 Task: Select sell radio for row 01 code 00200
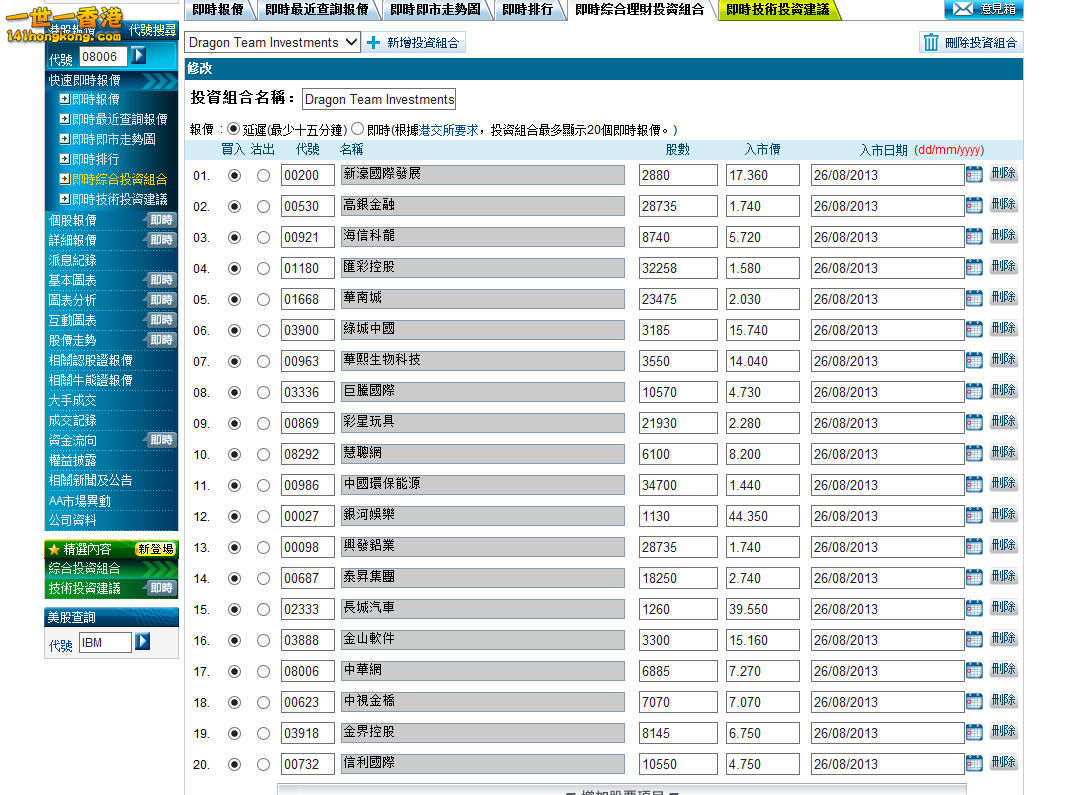click(x=263, y=176)
